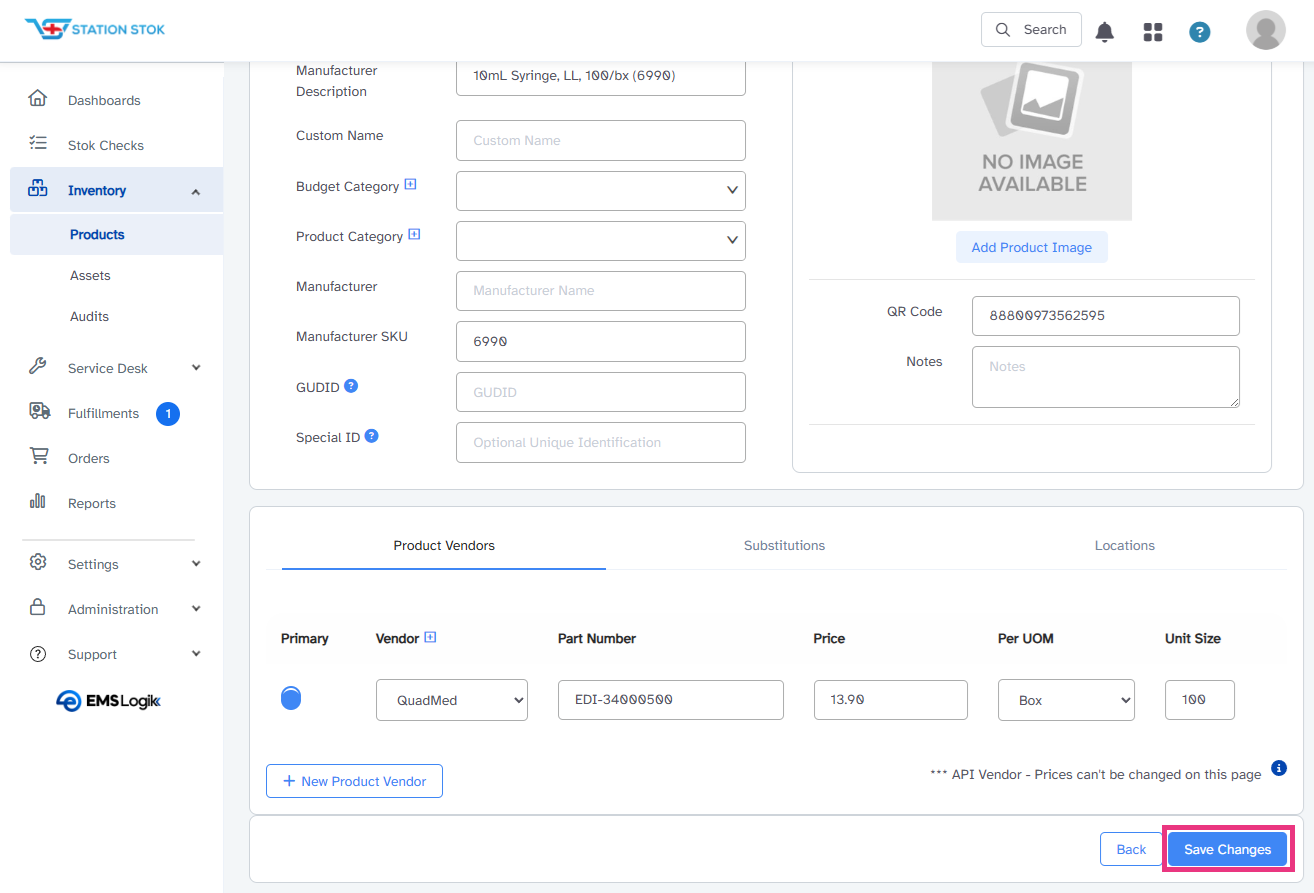The height and width of the screenshot is (893, 1314).
Task: Expand the Settings menu chevron
Action: 196,564
